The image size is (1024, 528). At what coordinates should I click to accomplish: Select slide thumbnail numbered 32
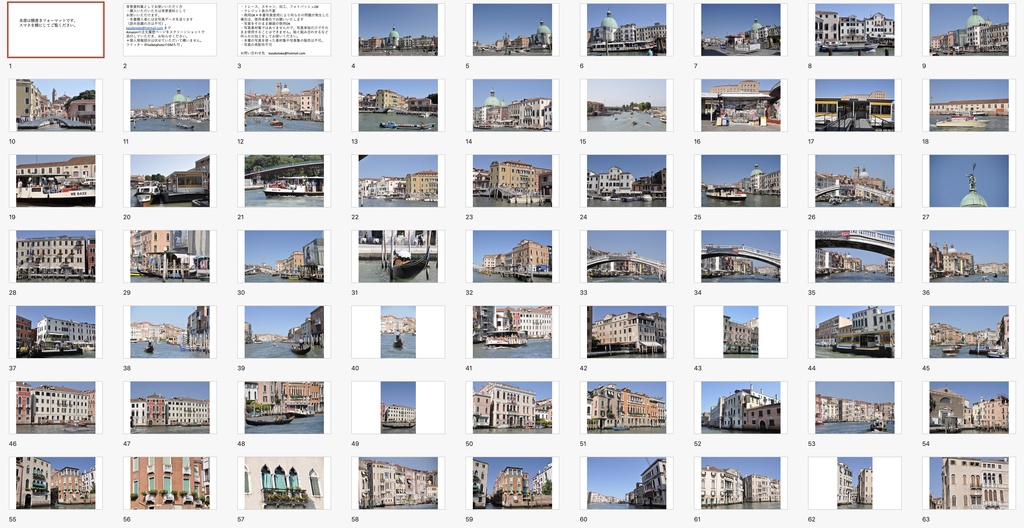coord(513,256)
